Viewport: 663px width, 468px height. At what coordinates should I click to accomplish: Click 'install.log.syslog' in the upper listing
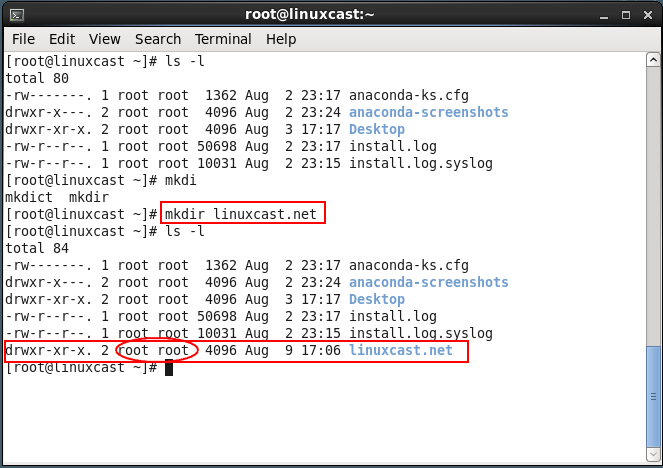point(421,163)
